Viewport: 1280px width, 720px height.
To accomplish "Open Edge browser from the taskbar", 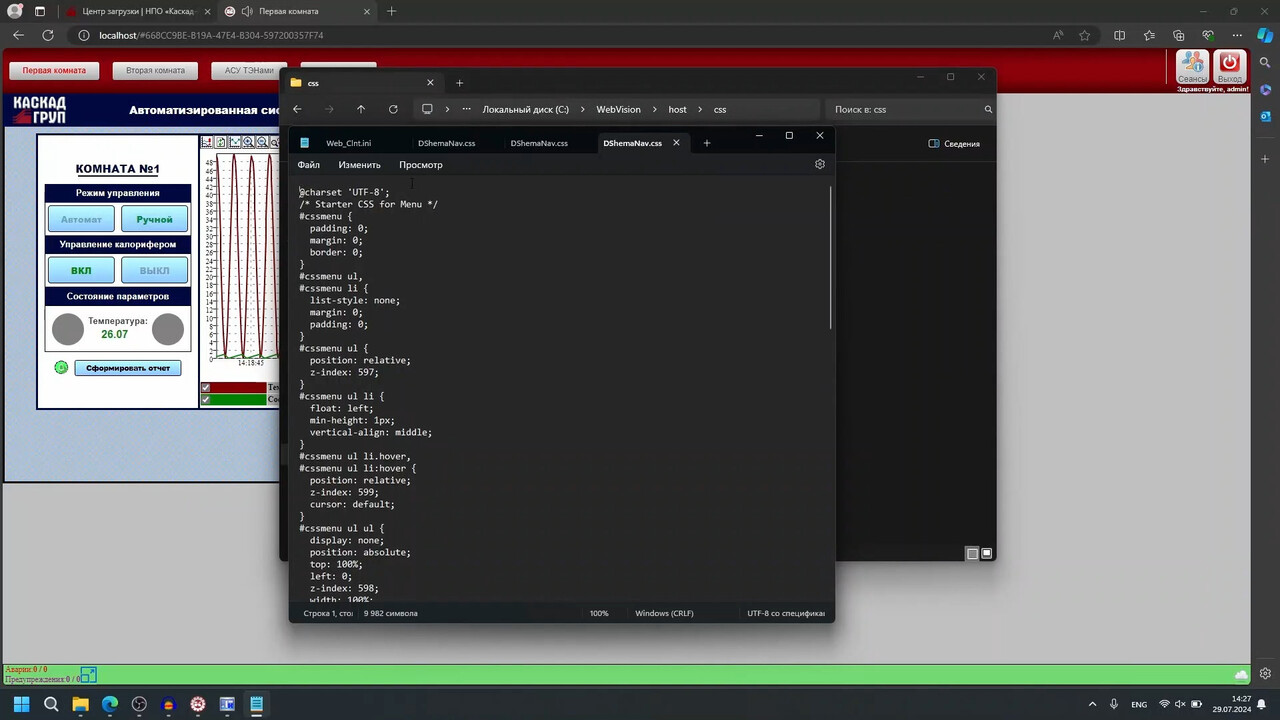I will click(110, 704).
